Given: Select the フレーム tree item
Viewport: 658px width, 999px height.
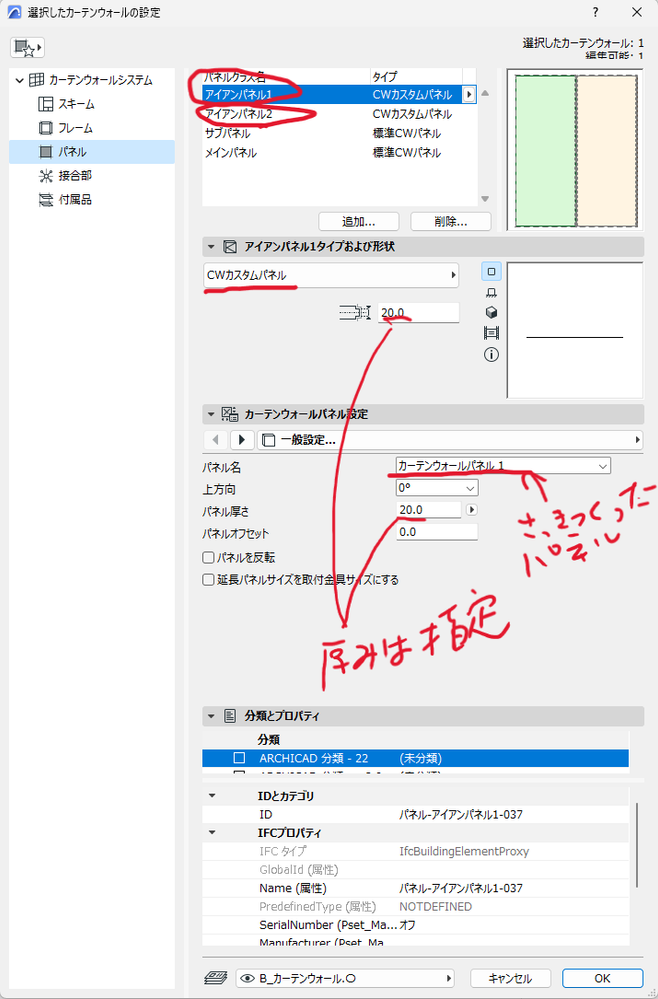Looking at the screenshot, I should tap(66, 128).
